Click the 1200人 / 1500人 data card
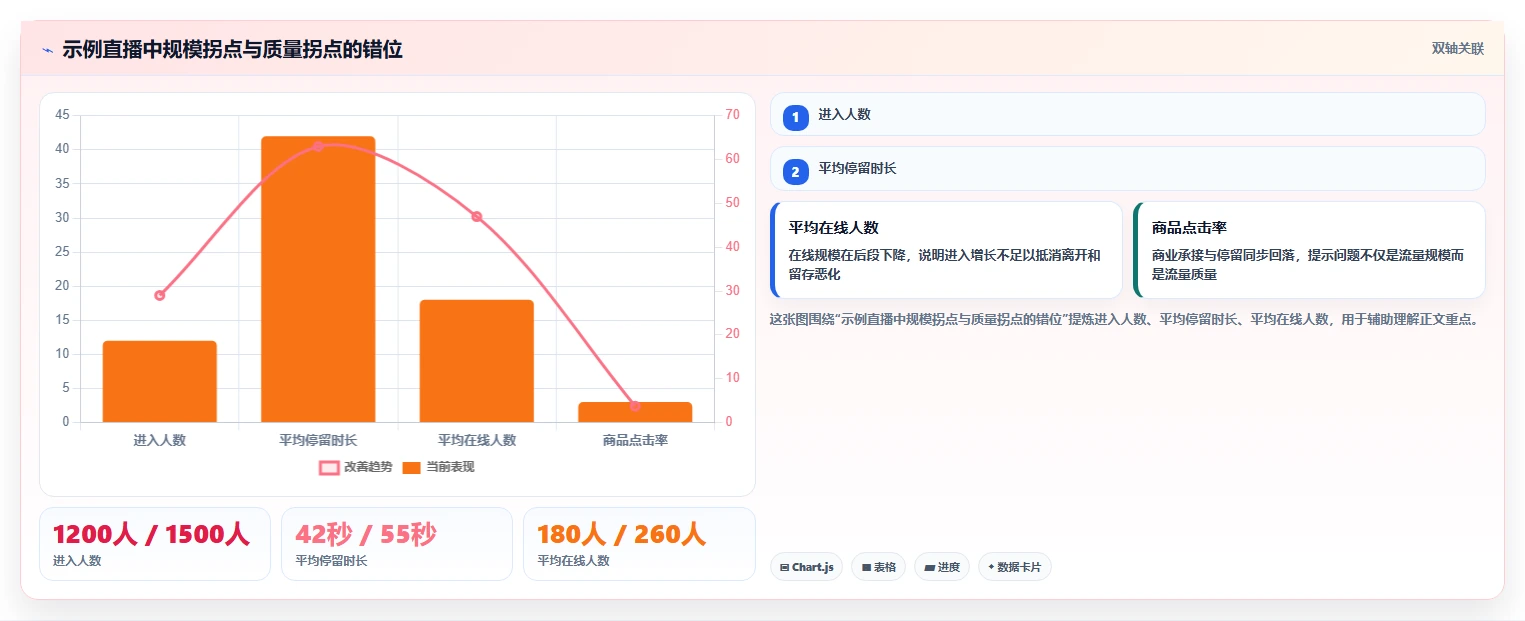 click(155, 544)
